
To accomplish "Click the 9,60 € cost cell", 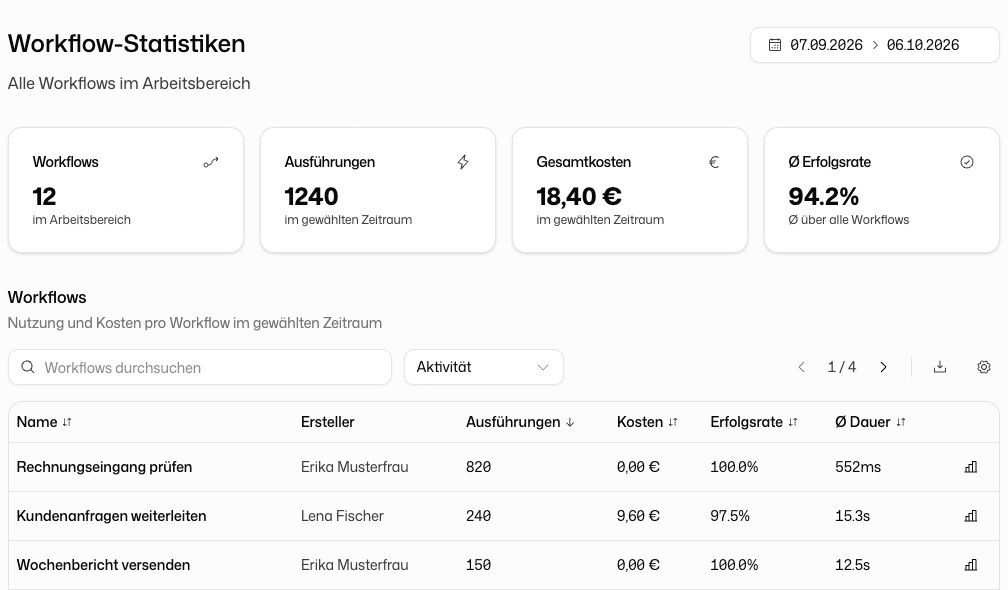I will [x=638, y=516].
